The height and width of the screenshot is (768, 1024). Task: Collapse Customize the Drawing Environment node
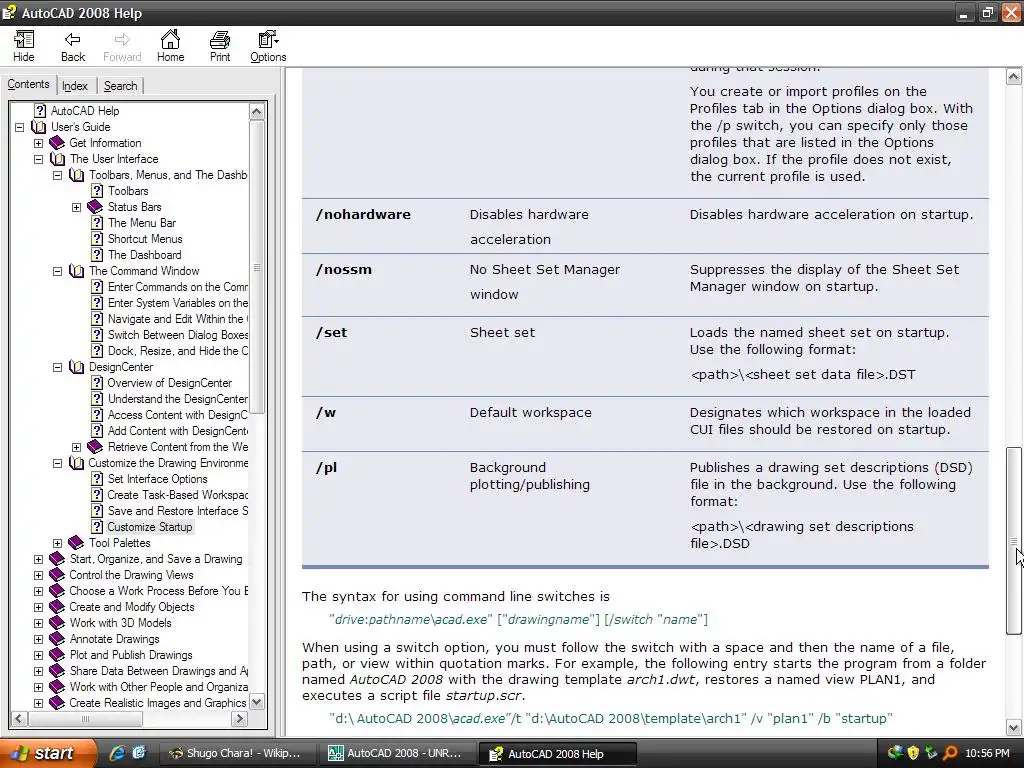point(57,464)
